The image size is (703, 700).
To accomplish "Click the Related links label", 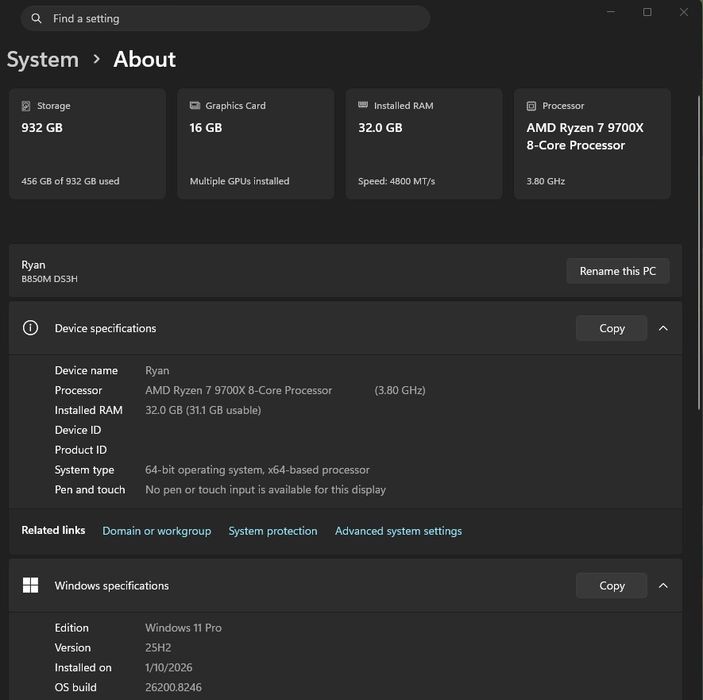I will 53,530.
